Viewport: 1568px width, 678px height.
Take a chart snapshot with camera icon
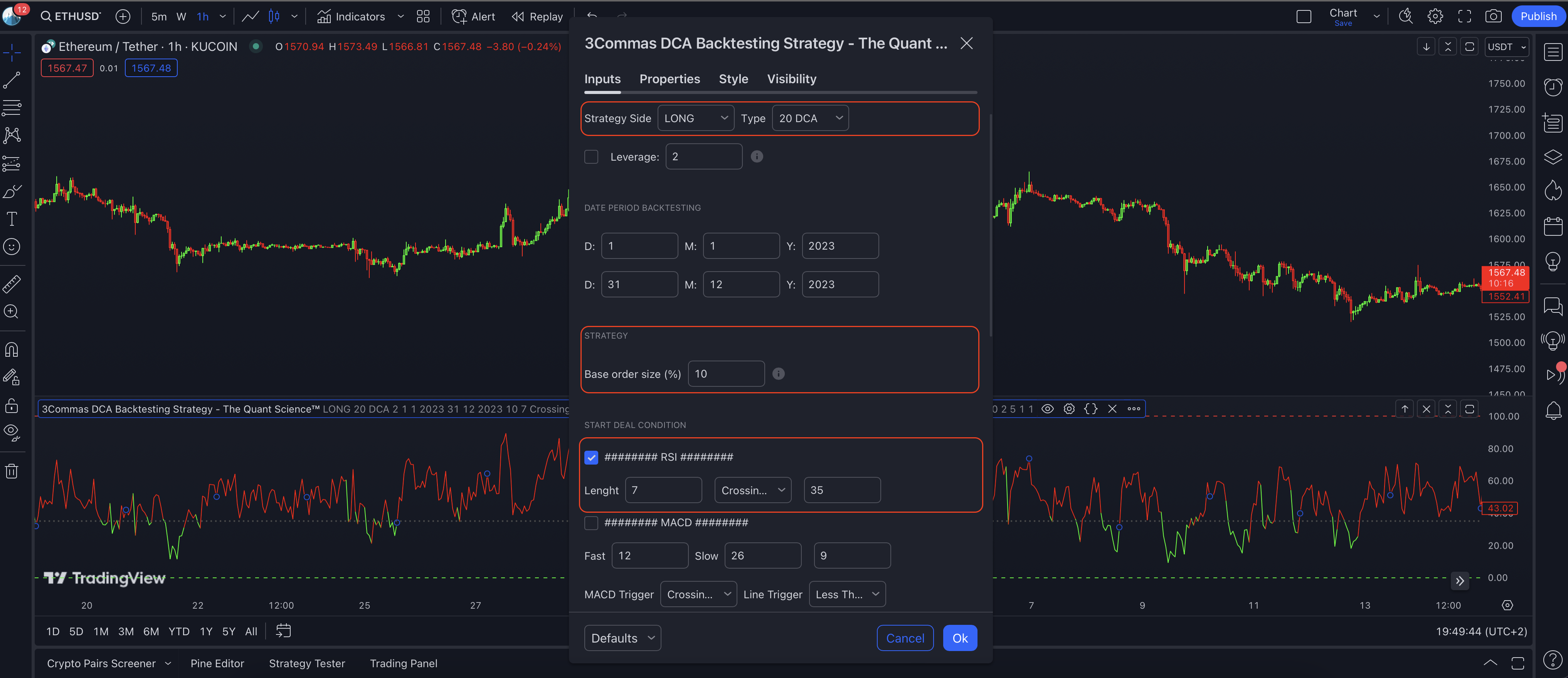tap(1493, 17)
